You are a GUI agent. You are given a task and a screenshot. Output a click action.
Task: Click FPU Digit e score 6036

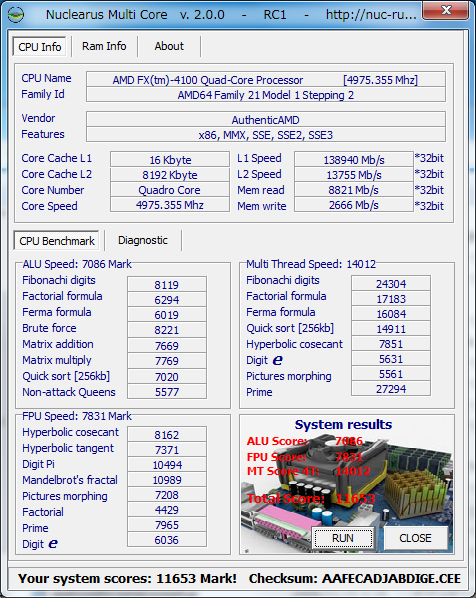(x=167, y=540)
